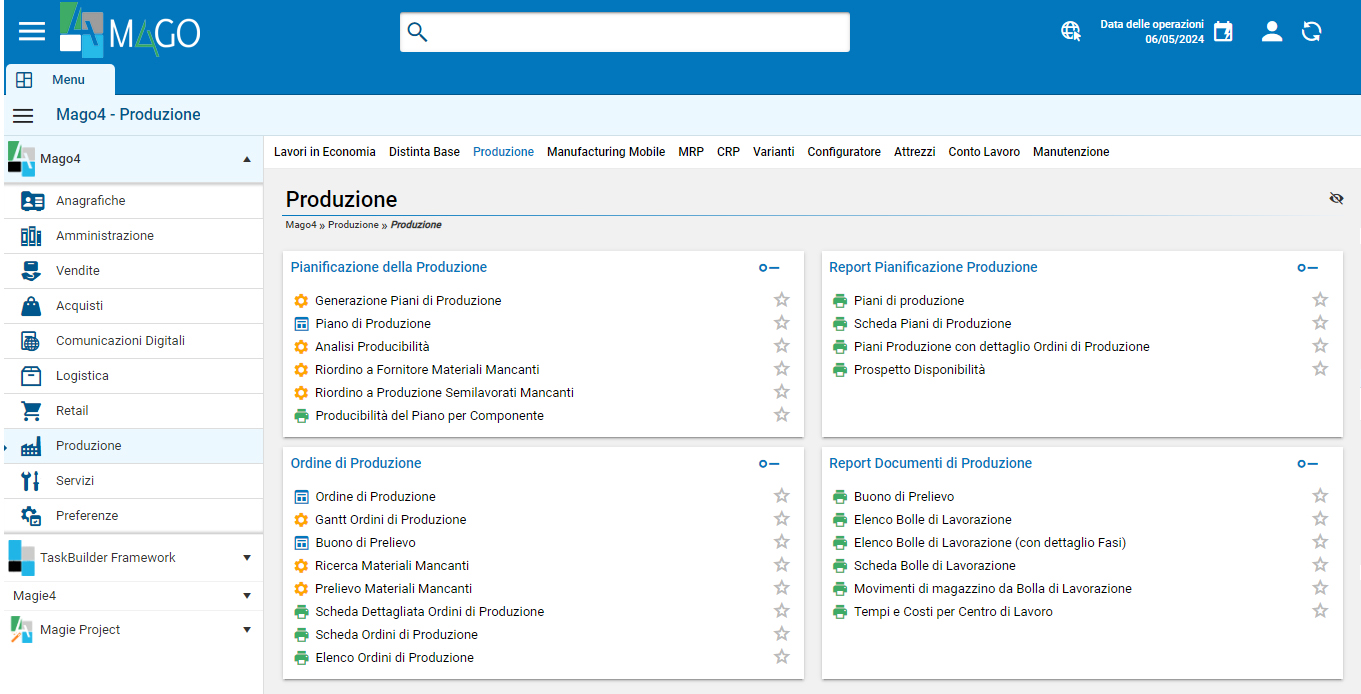1361x694 pixels.
Task: Open Movimenti di magazzino da Bolla di Lavorazione
Action: [x=993, y=589]
